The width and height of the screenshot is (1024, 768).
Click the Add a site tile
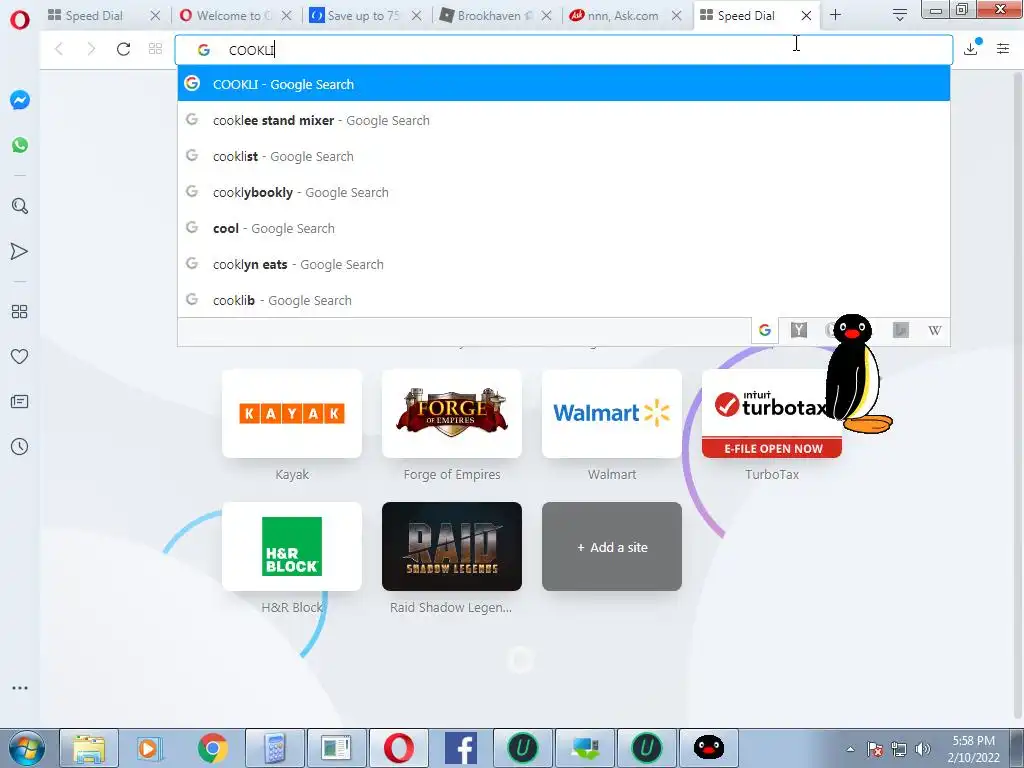[612, 547]
